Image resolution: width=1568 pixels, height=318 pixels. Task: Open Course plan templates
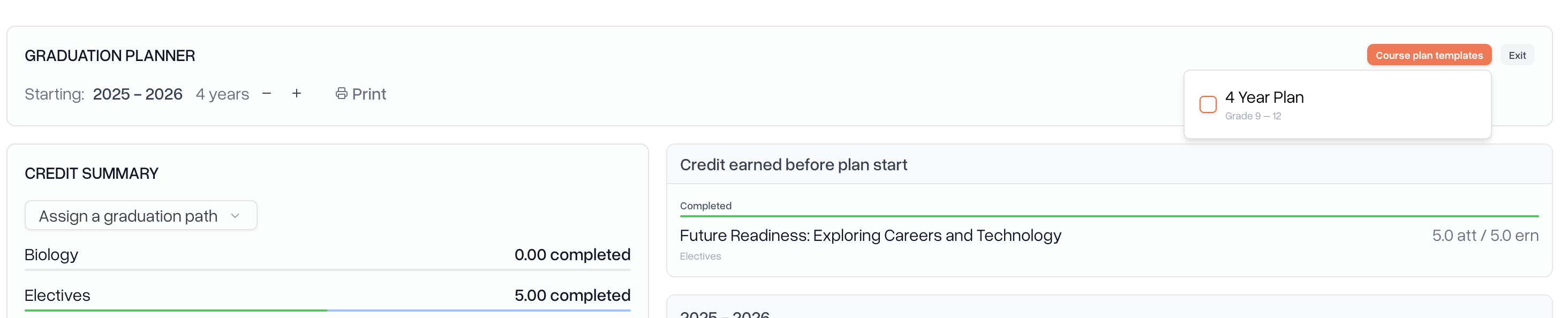(1429, 55)
